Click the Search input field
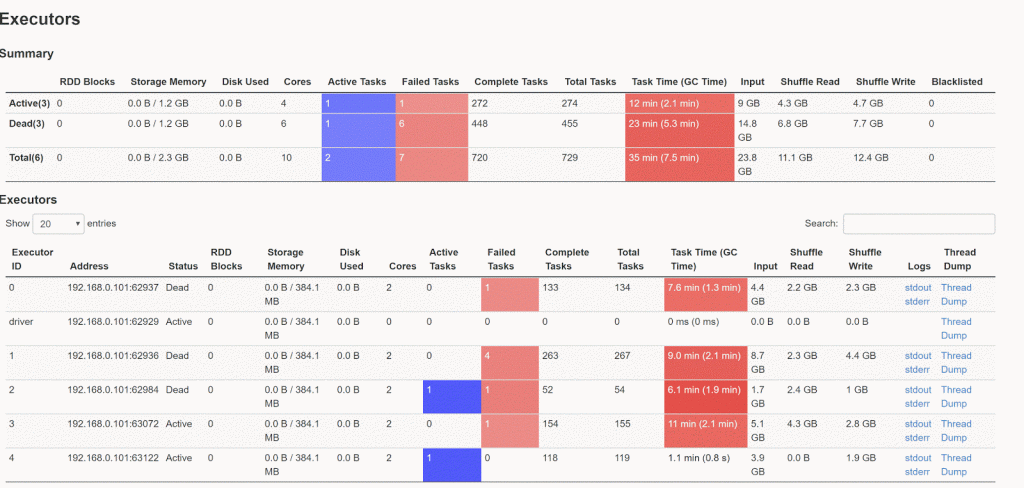Viewport: 1024px width, 488px height. pos(919,223)
